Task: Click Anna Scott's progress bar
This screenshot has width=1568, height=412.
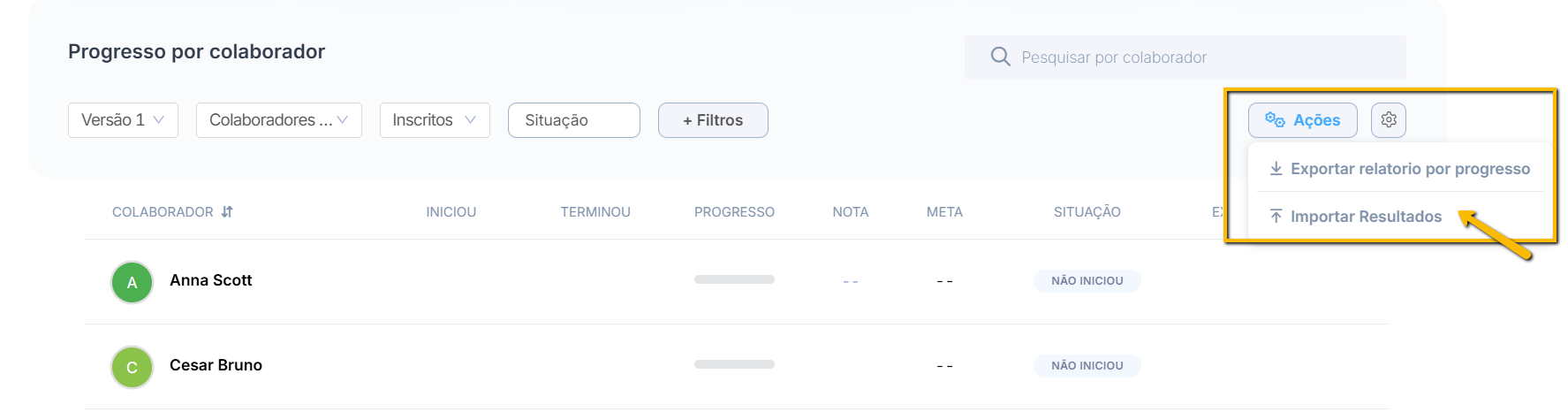Action: click(x=734, y=279)
